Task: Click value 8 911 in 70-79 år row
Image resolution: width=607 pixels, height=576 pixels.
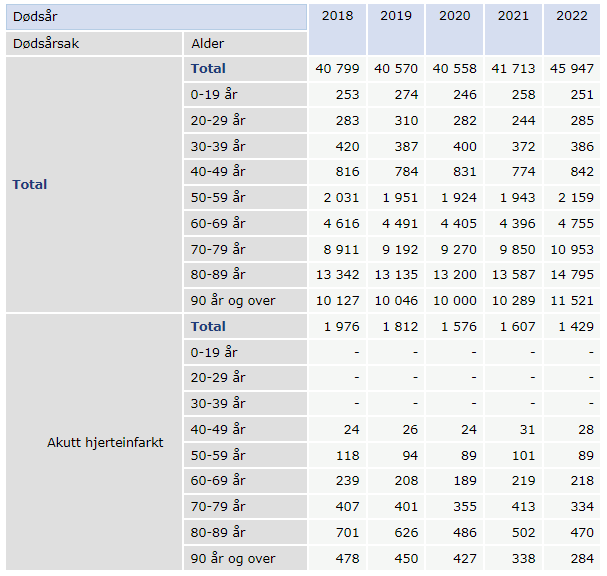Action: click(x=341, y=249)
